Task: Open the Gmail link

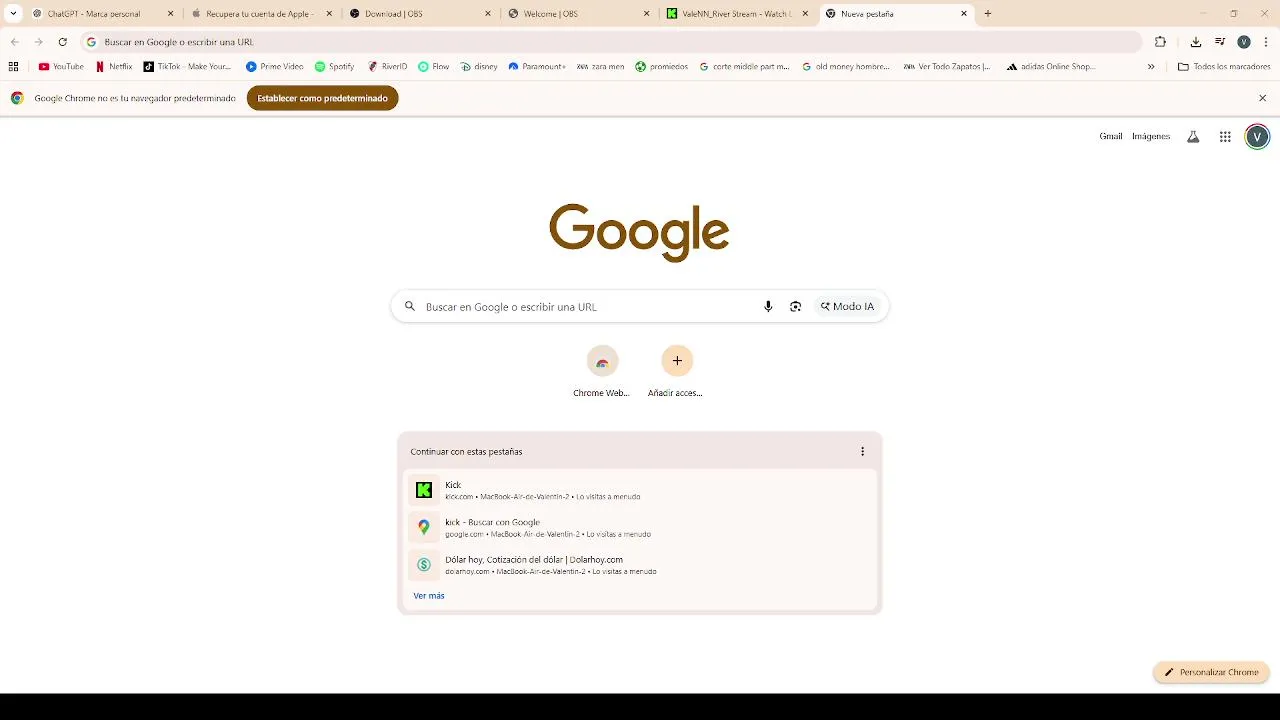Action: point(1111,136)
